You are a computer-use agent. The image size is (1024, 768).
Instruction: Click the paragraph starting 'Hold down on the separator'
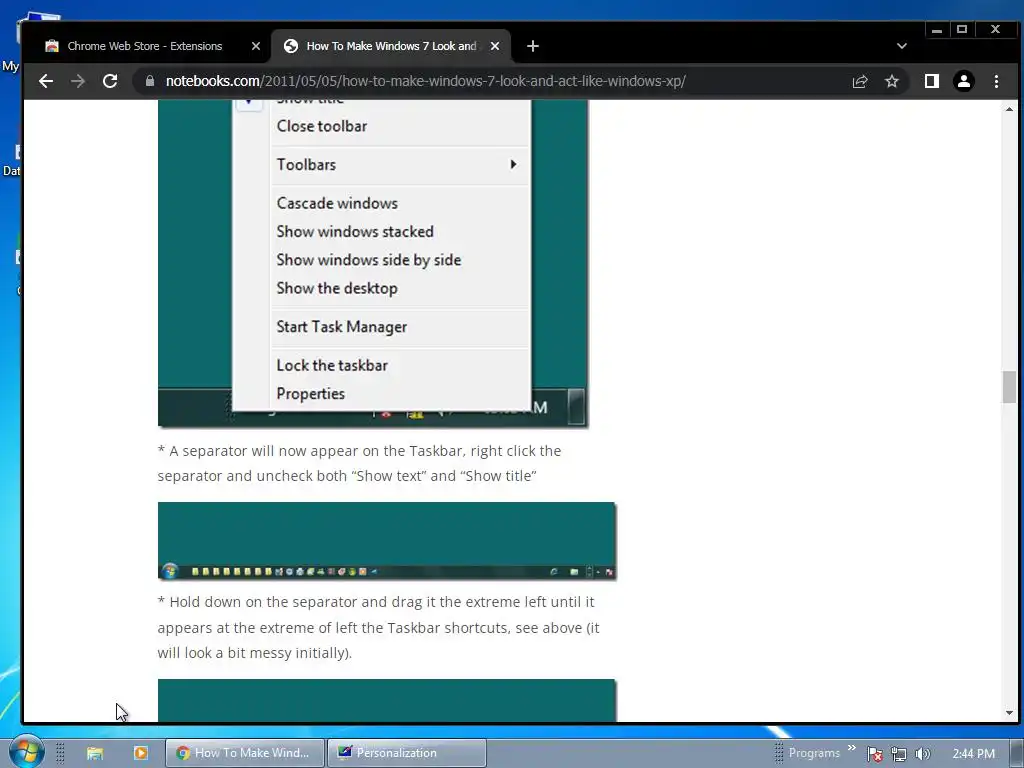tap(378, 627)
